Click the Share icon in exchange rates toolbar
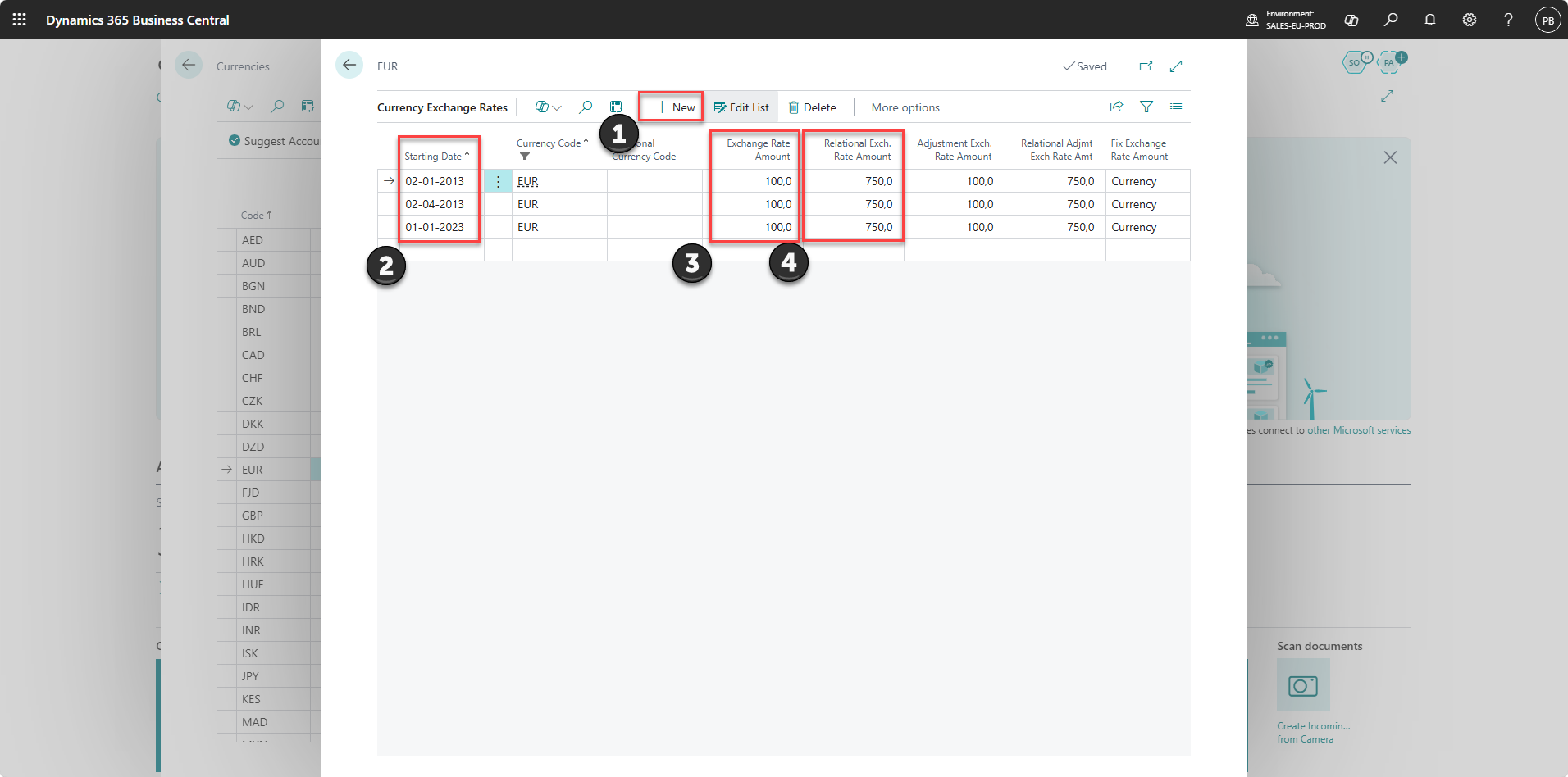Image resolution: width=1568 pixels, height=777 pixels. (1116, 107)
